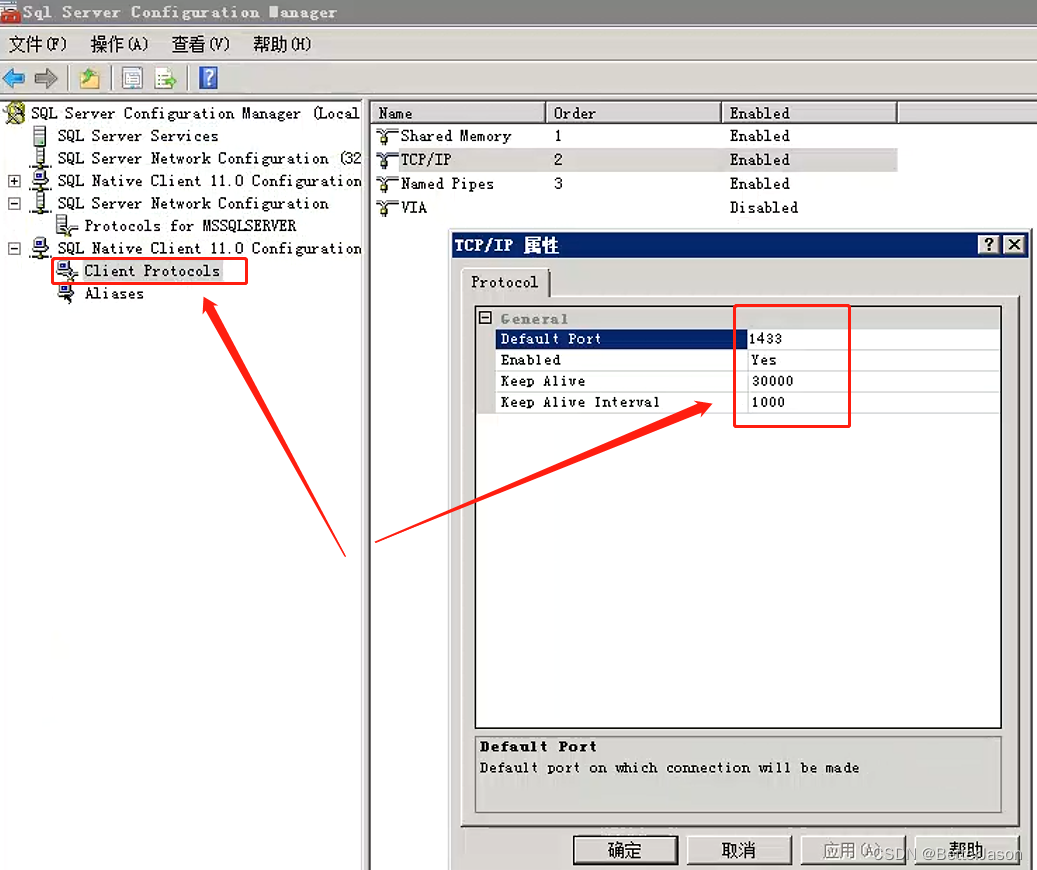
Task: Open the Help icon on the toolbar
Action: point(206,78)
